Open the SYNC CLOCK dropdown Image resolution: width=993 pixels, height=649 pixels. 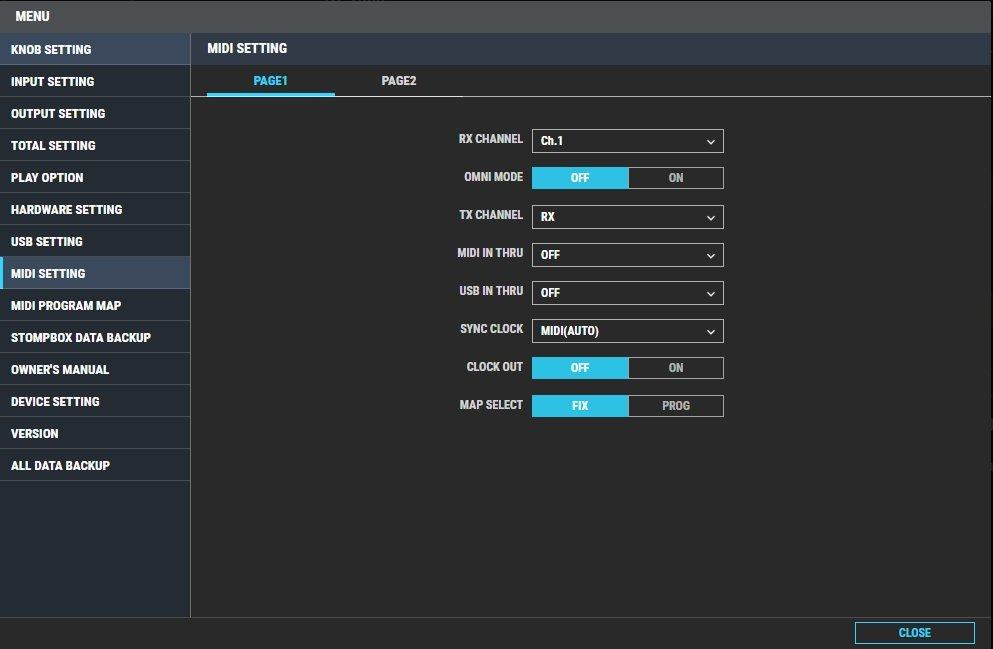pyautogui.click(x=627, y=331)
